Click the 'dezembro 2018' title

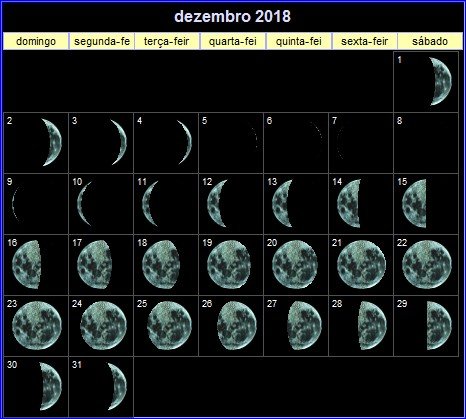pyautogui.click(x=232, y=17)
